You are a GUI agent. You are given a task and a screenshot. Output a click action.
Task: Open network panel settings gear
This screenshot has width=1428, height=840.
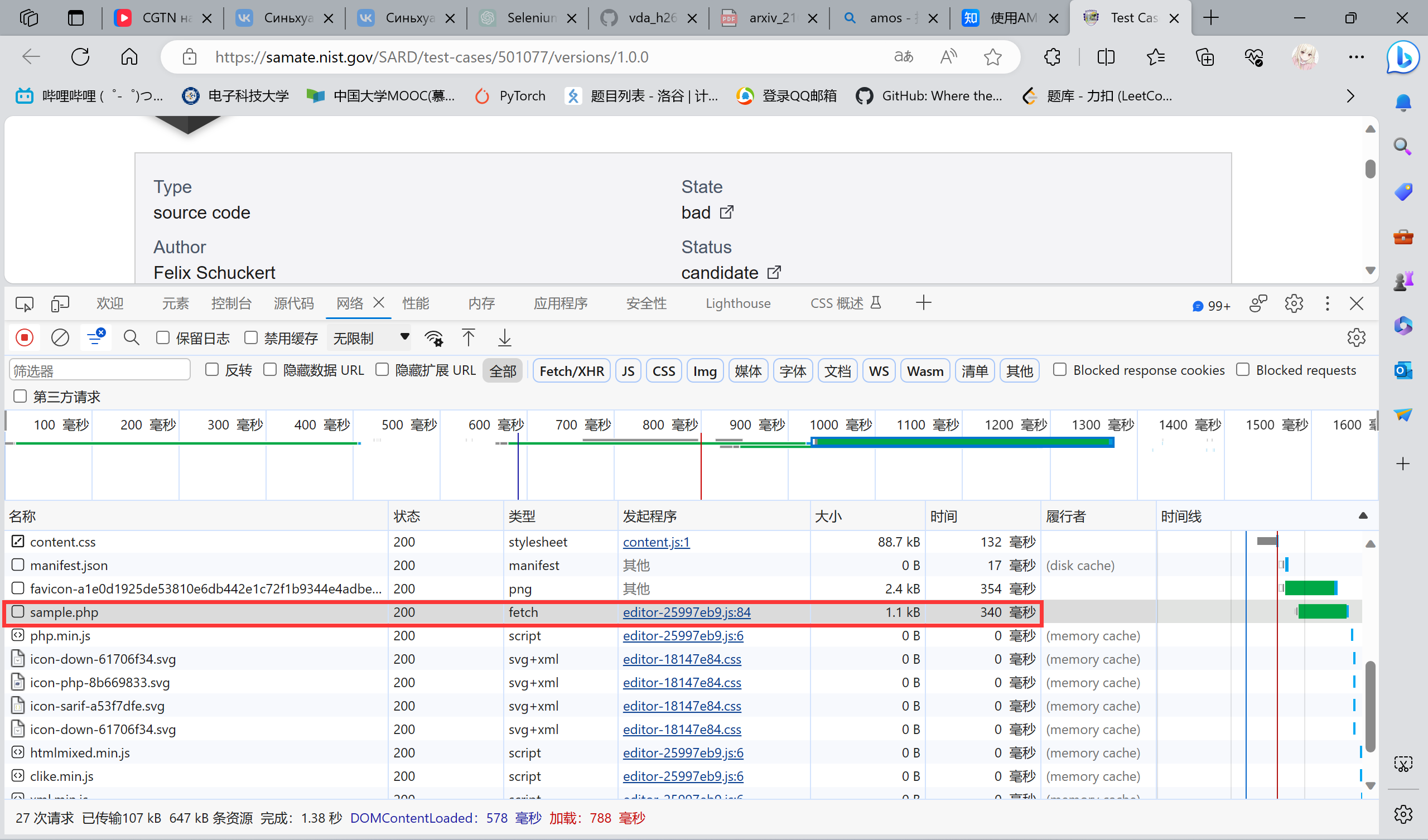point(1356,338)
